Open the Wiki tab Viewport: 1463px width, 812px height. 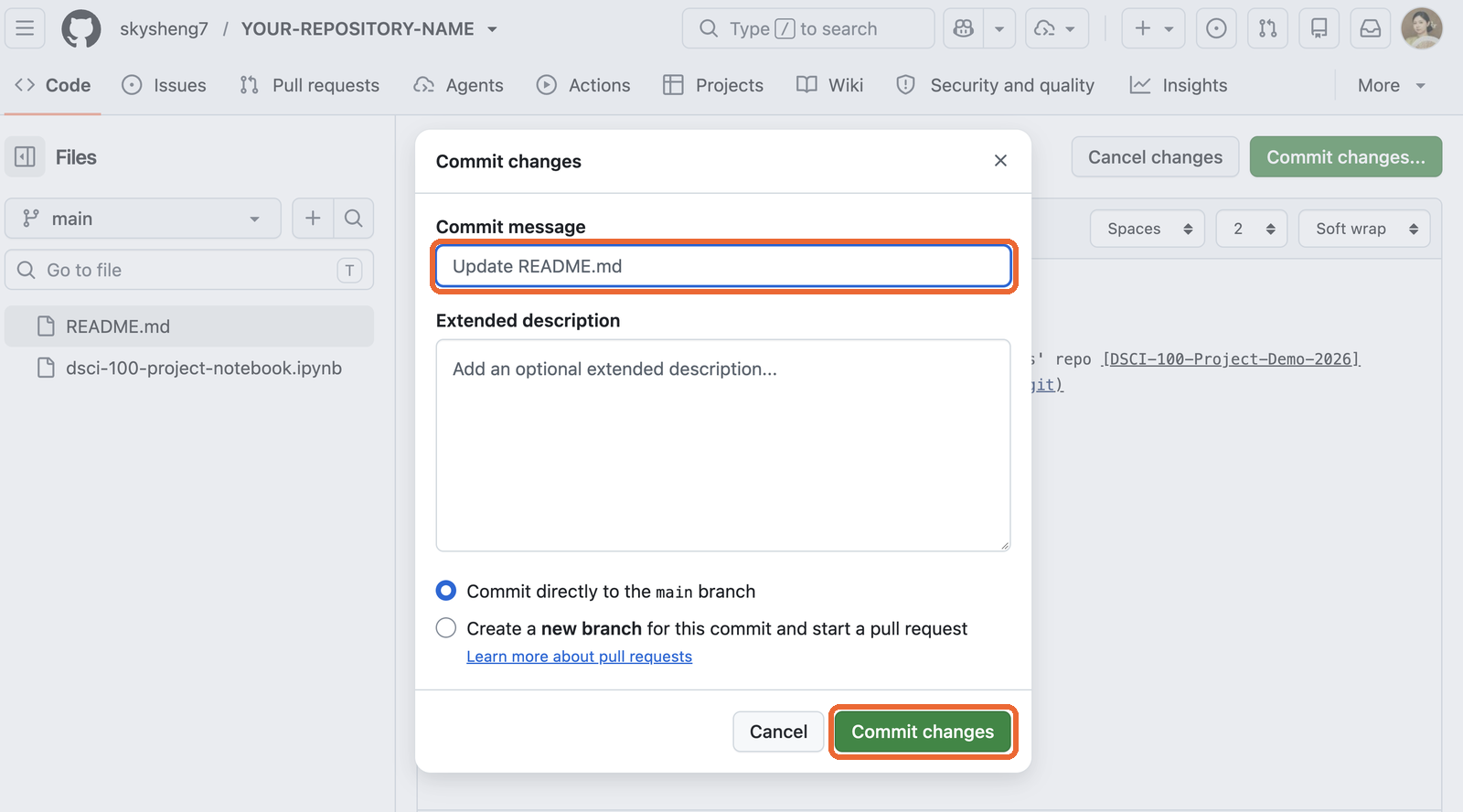coord(830,85)
